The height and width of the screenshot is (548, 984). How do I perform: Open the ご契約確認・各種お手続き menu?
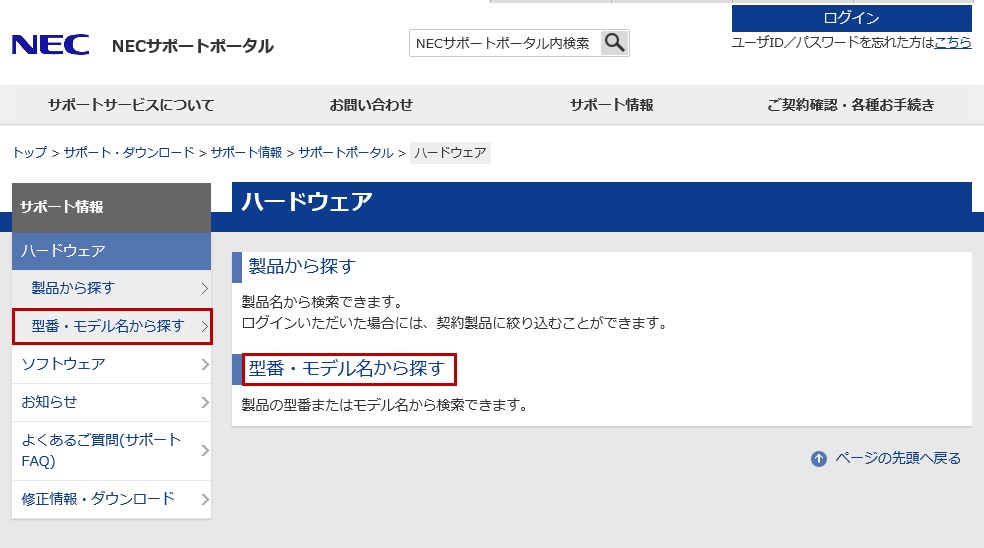[850, 105]
